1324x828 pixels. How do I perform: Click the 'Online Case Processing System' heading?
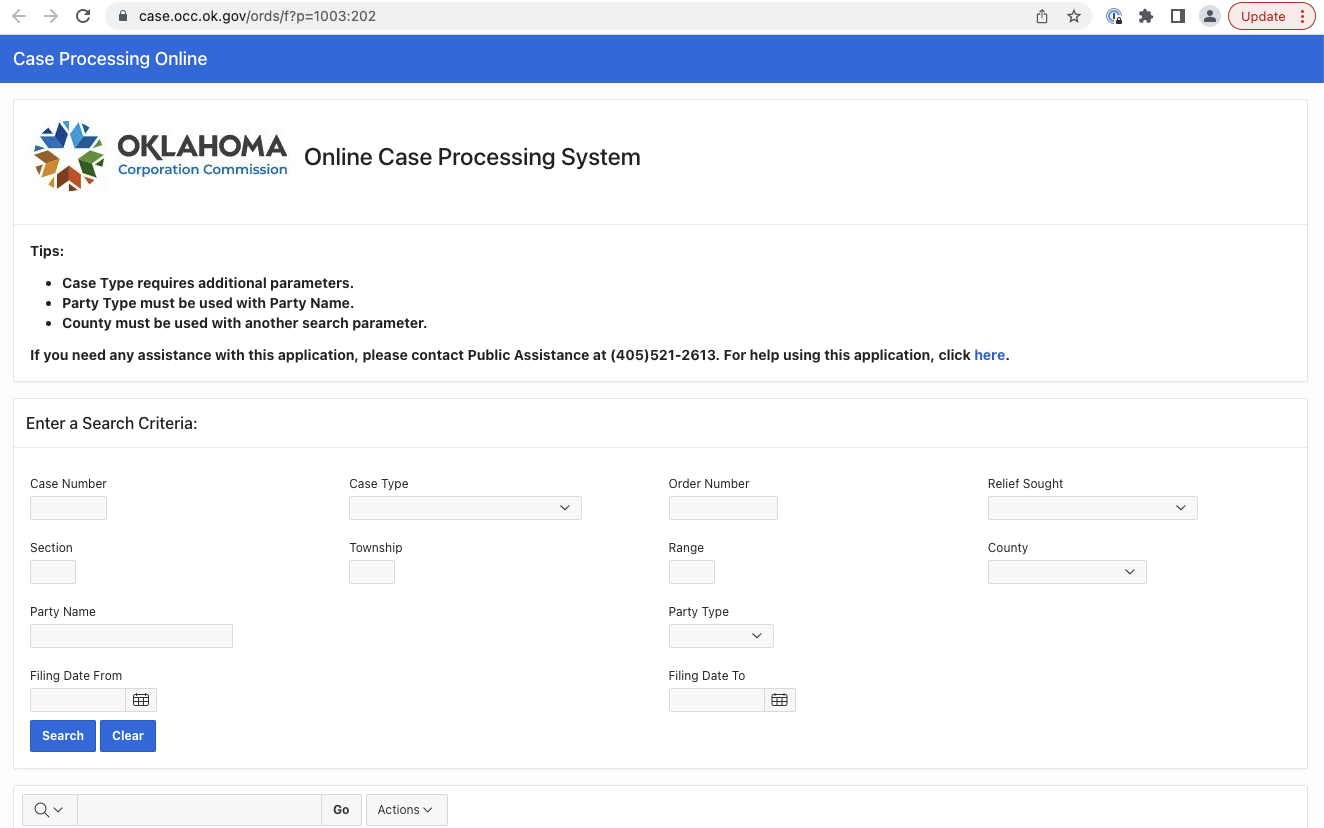472,157
